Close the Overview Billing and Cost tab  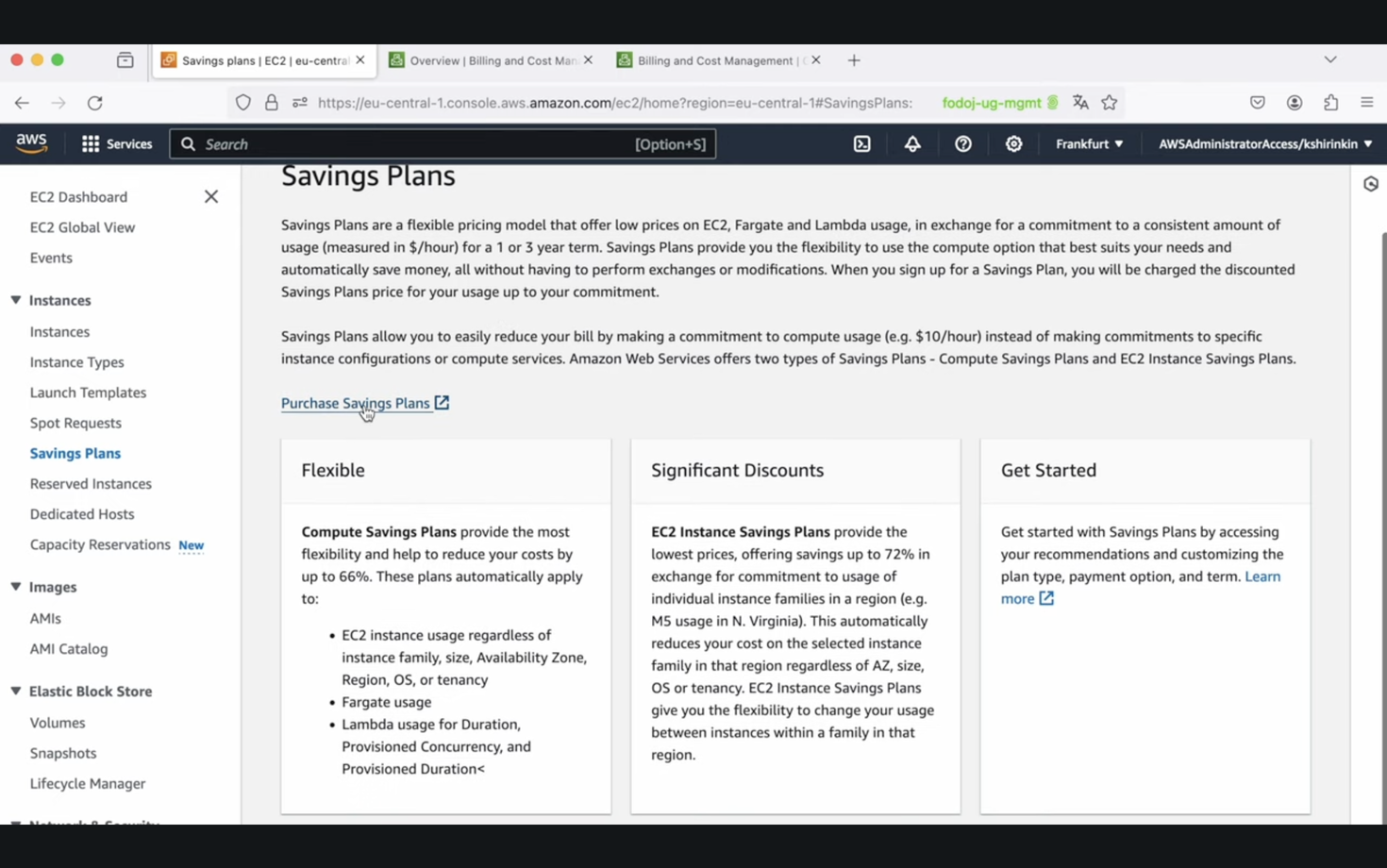(x=589, y=59)
